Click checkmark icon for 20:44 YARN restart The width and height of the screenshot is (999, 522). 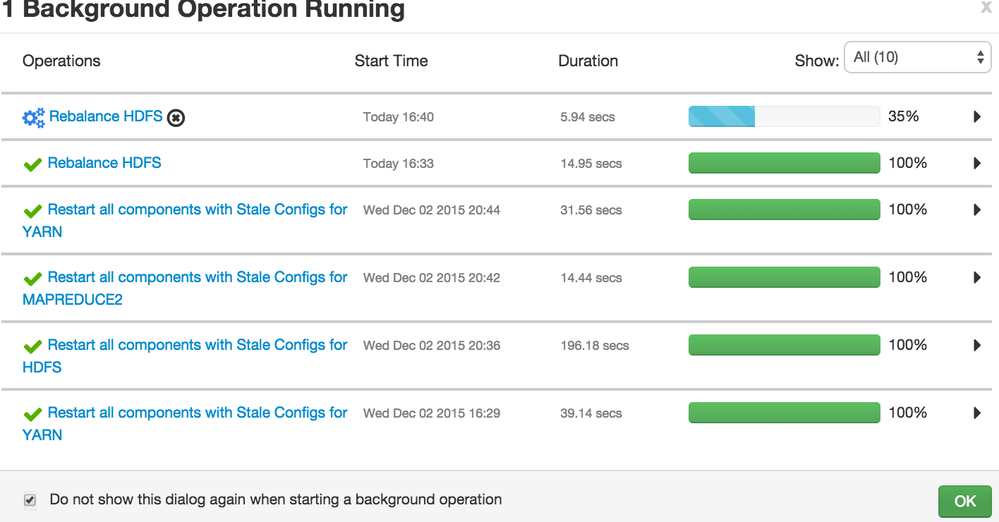[x=32, y=211]
